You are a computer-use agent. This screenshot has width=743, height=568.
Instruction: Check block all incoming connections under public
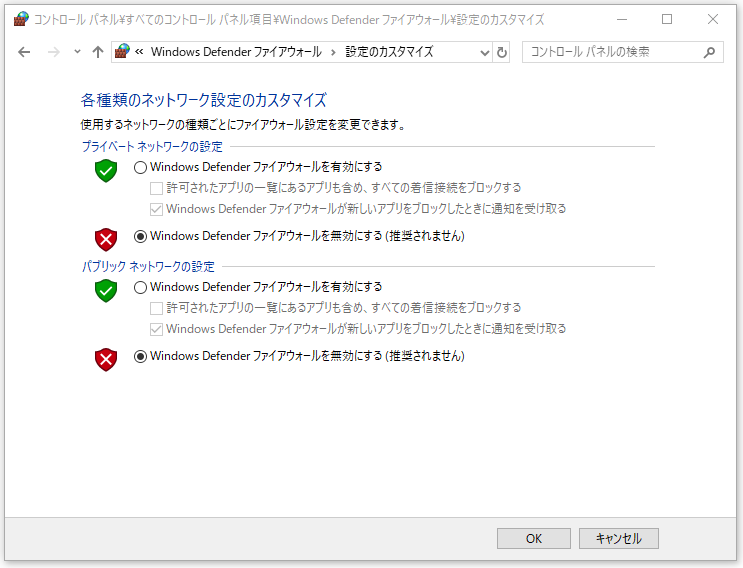click(156, 308)
